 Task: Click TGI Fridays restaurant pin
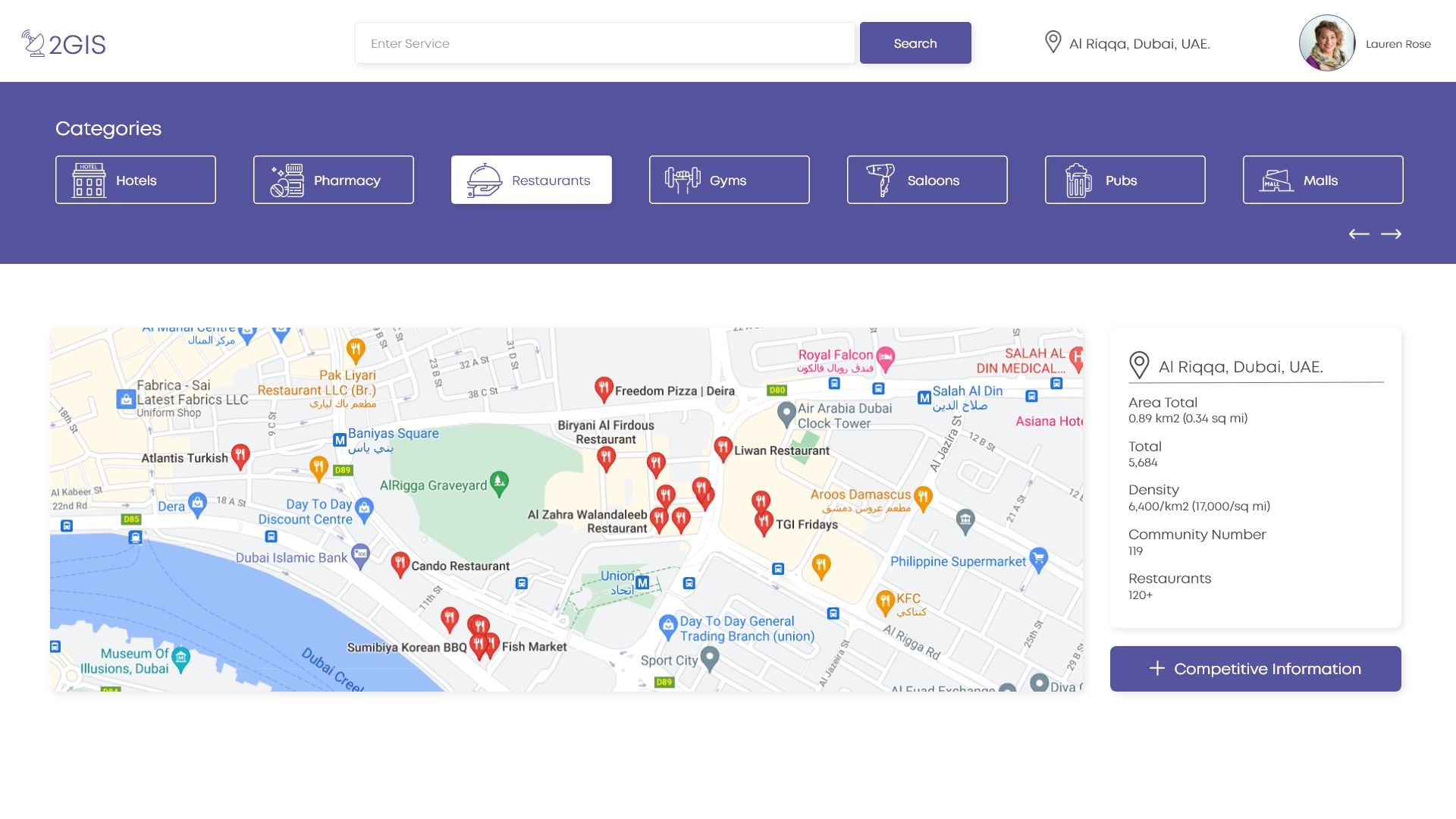pyautogui.click(x=764, y=522)
